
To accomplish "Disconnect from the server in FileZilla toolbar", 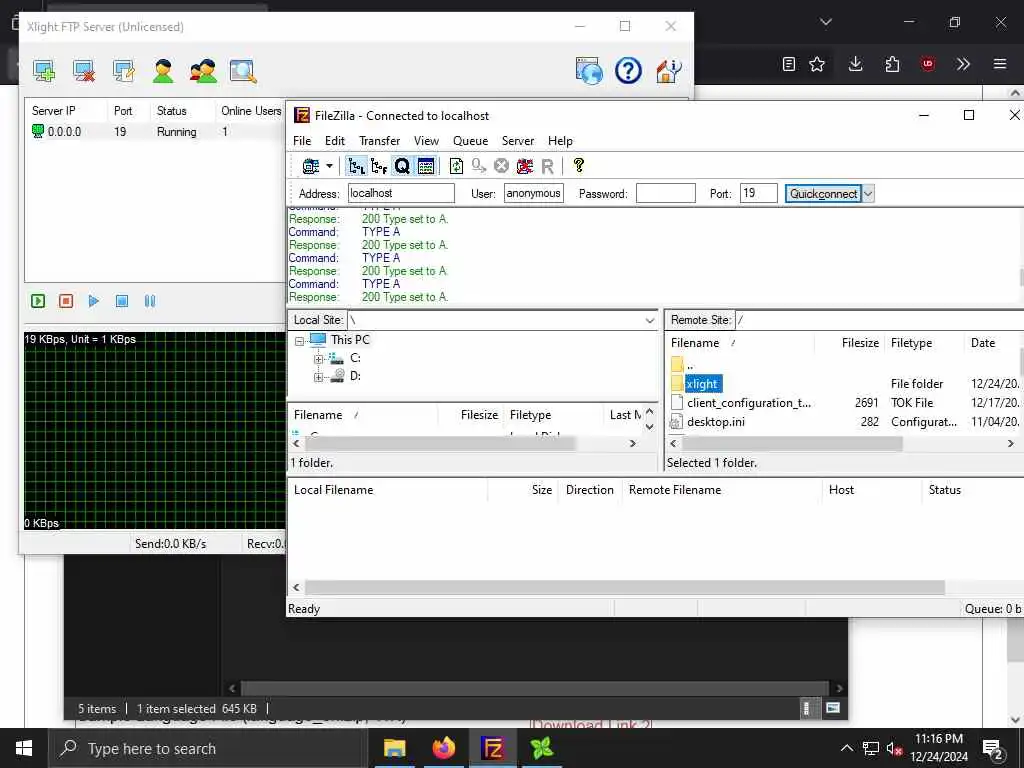I will tap(525, 166).
